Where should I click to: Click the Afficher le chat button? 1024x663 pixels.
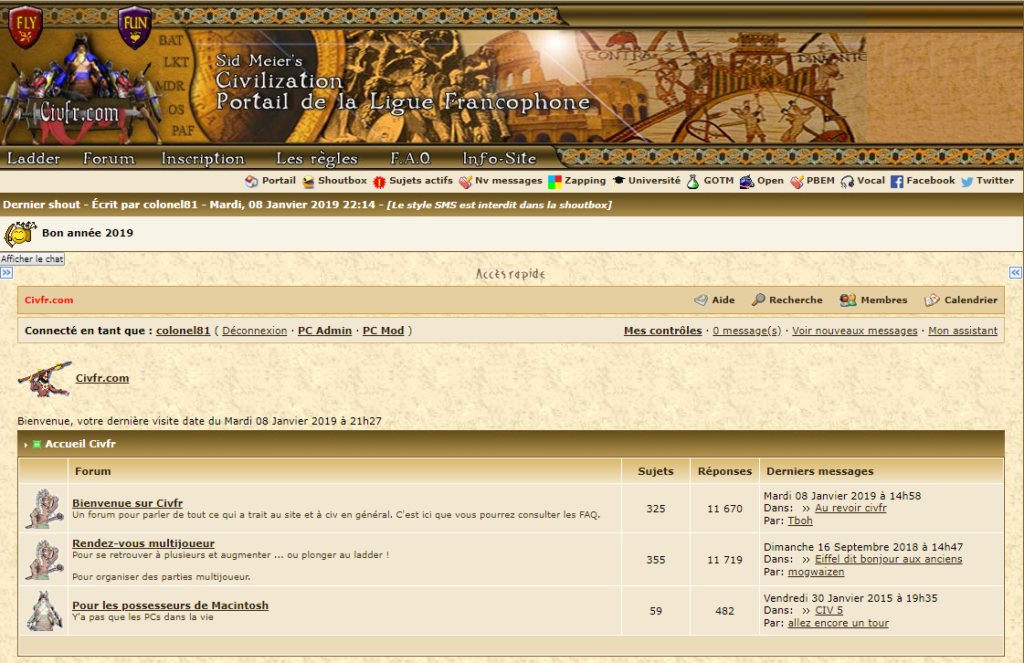click(x=32, y=259)
